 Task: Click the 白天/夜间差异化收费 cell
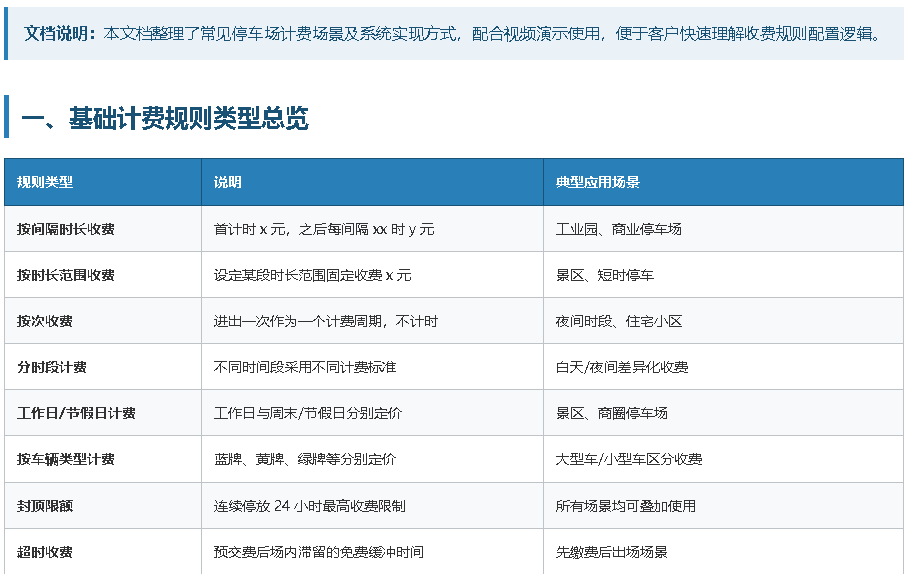723,367
